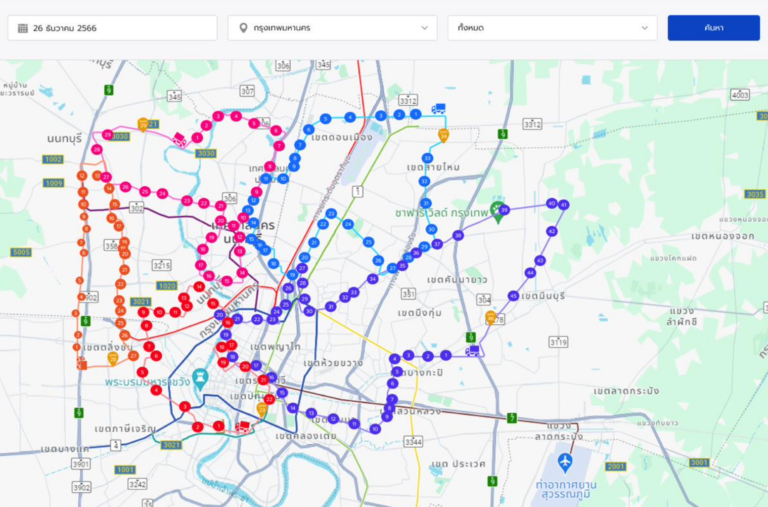Open the province dropdown showing กรุงเทพมหานคร

331,28
